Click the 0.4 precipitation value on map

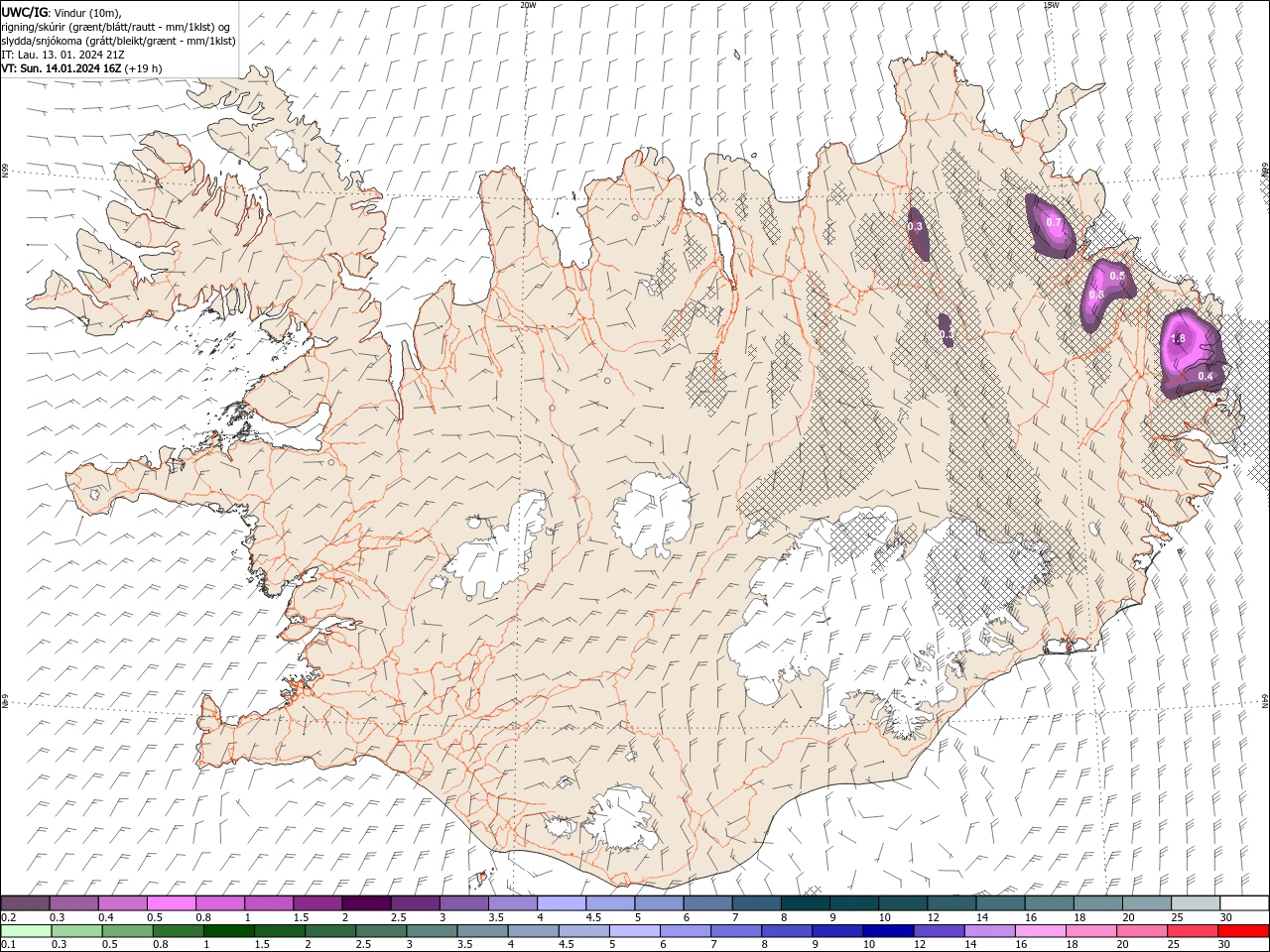coord(1206,376)
